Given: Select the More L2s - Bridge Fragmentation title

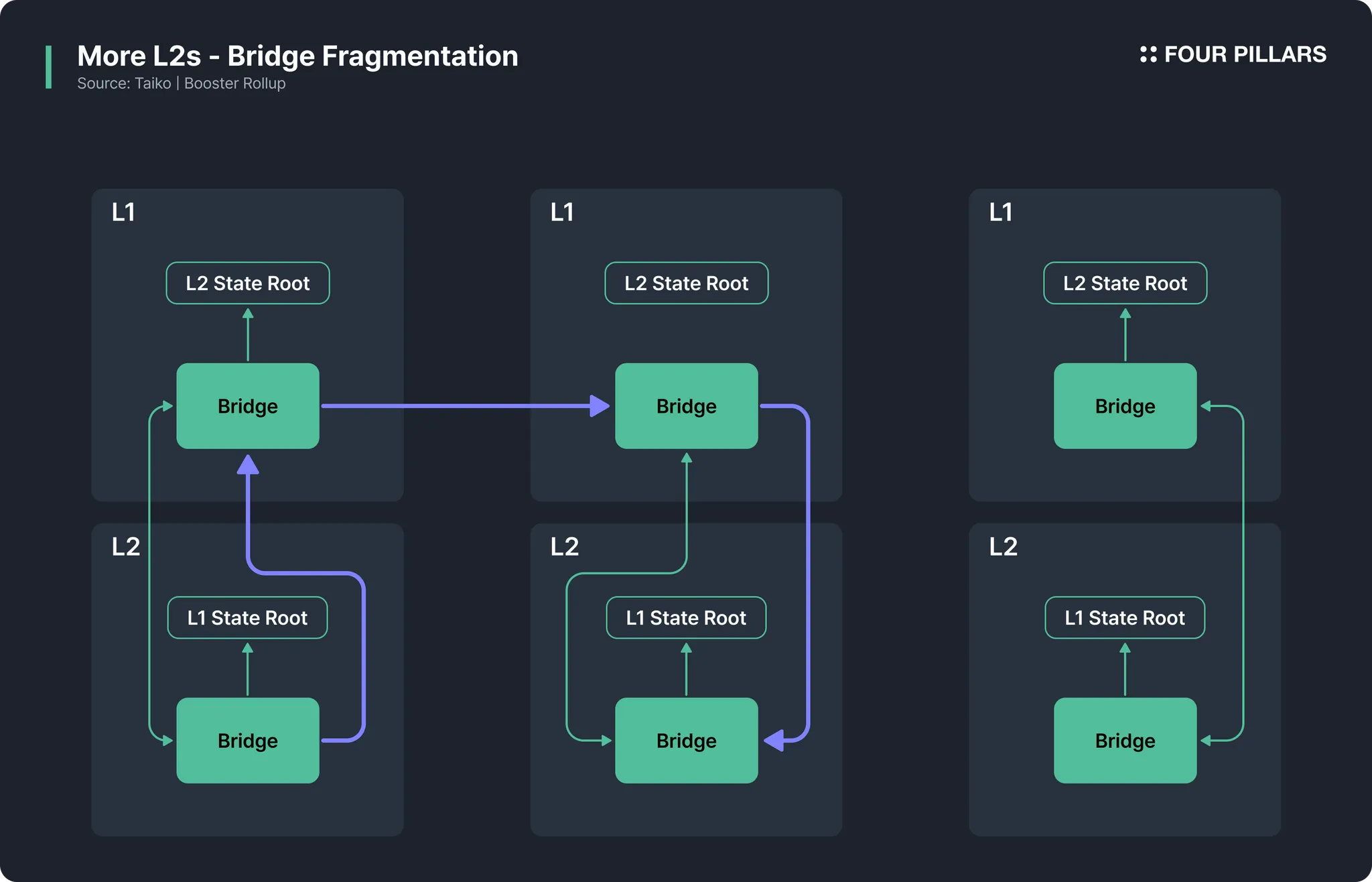Looking at the screenshot, I should pos(297,56).
